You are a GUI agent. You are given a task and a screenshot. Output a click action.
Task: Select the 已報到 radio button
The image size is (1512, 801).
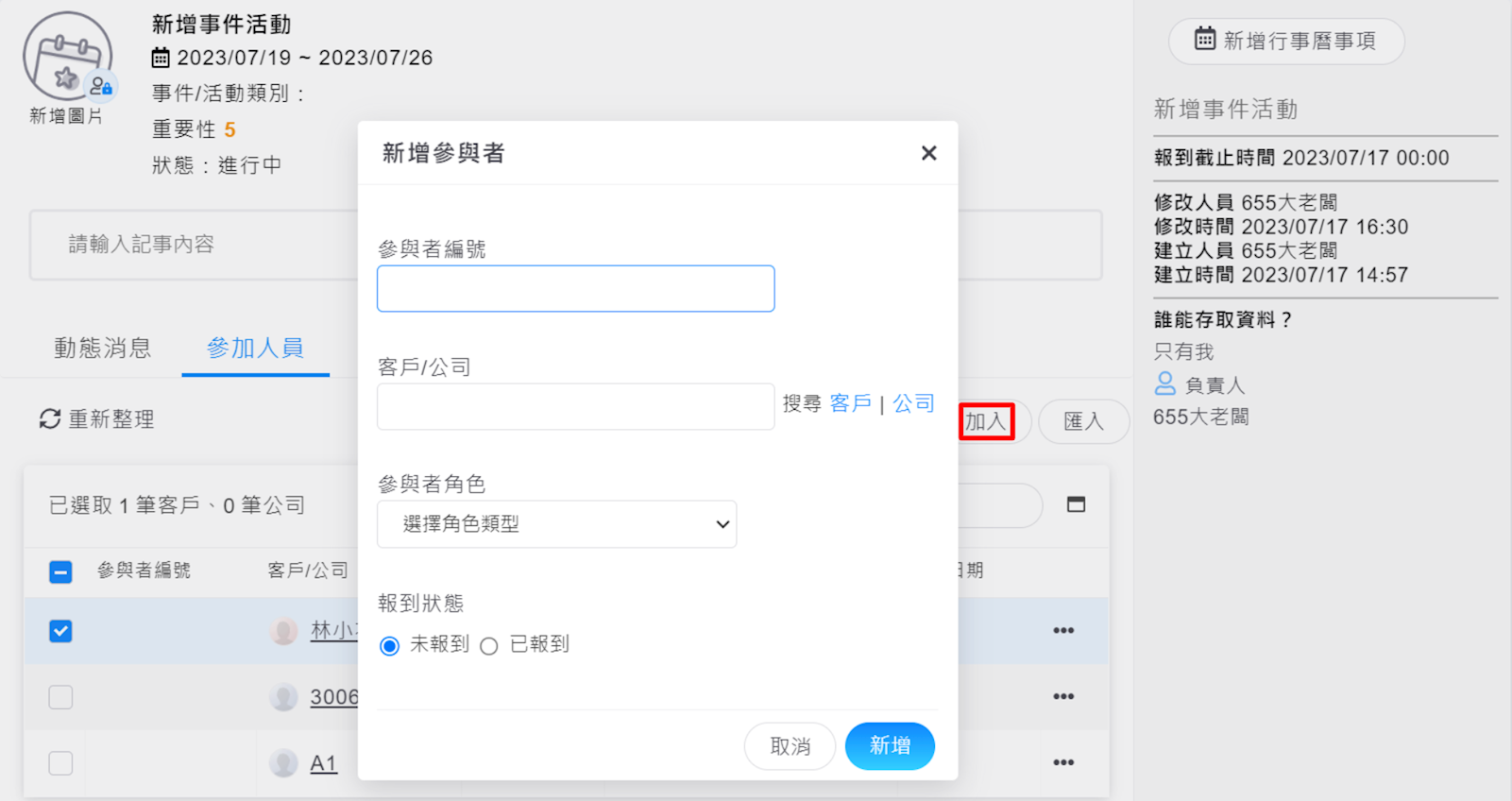pos(489,646)
